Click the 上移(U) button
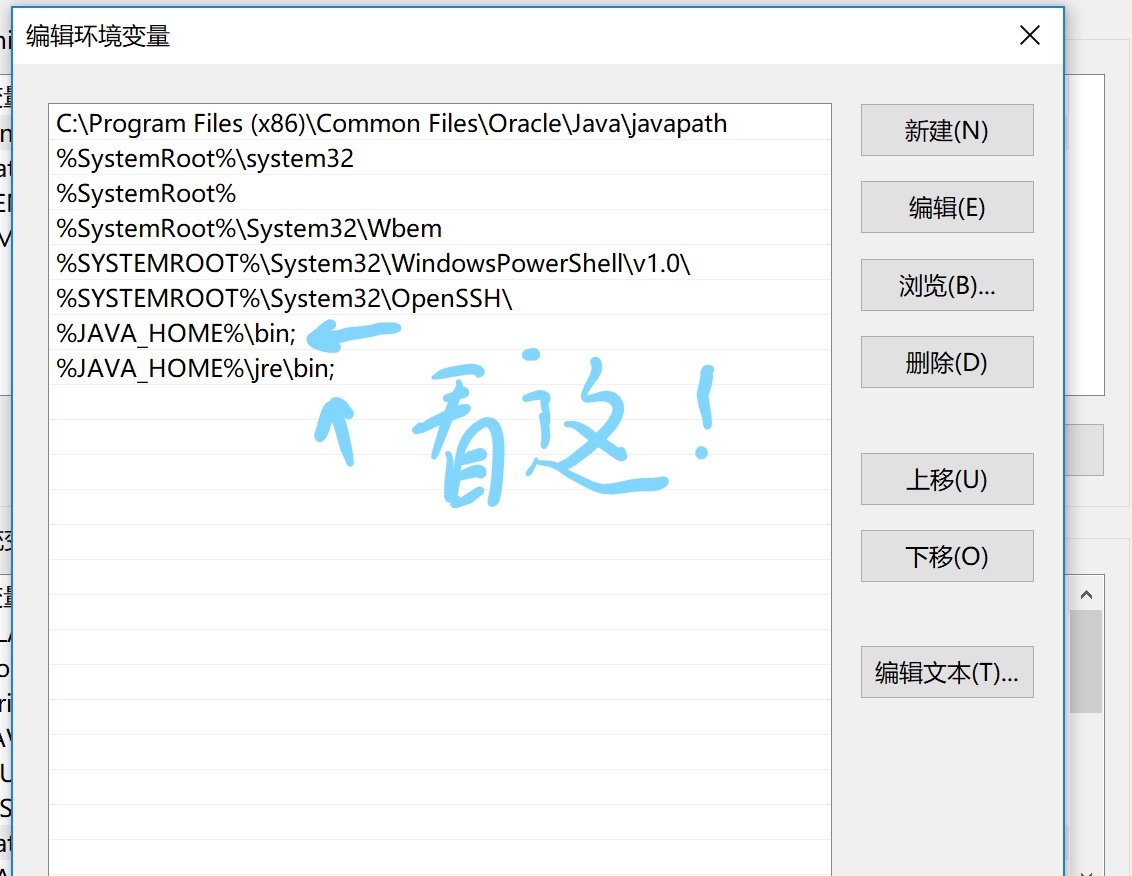This screenshot has width=1132, height=876. click(x=946, y=479)
